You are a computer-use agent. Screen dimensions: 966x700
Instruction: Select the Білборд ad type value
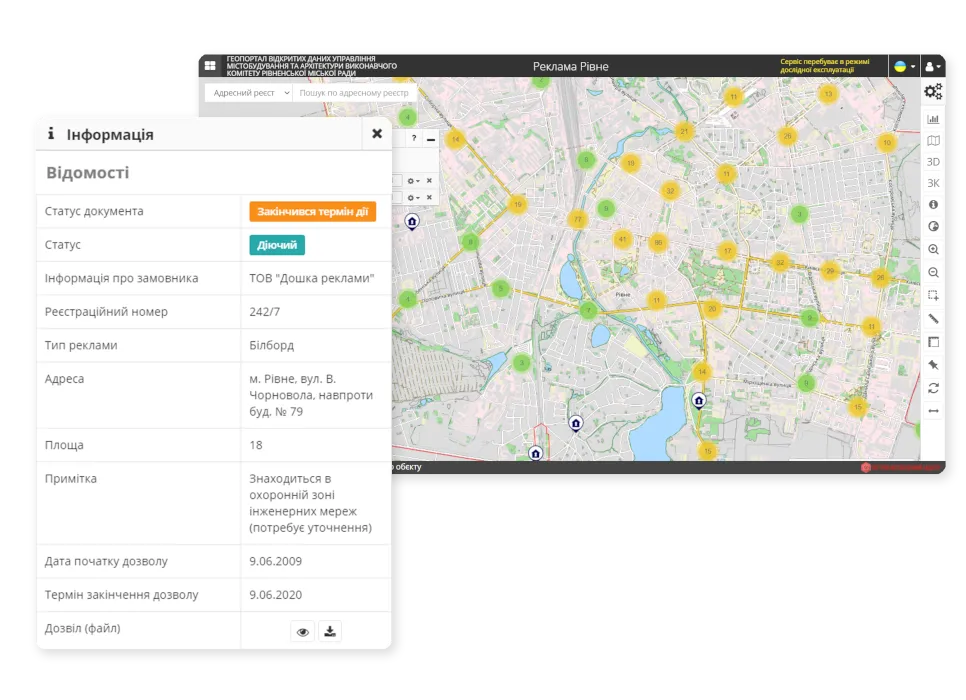272,345
